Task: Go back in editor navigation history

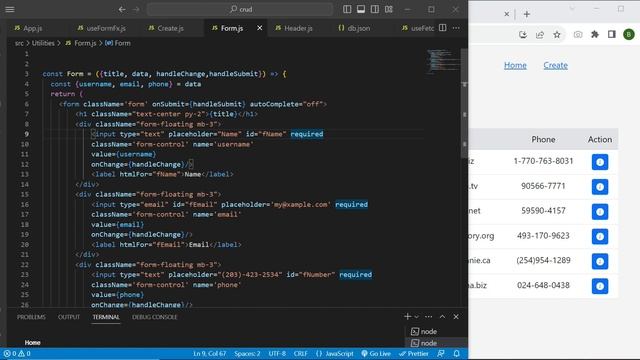Action: [x=122, y=9]
